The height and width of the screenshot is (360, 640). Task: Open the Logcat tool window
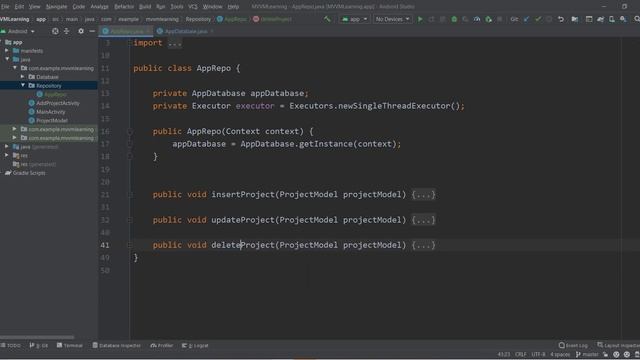[x=195, y=345]
